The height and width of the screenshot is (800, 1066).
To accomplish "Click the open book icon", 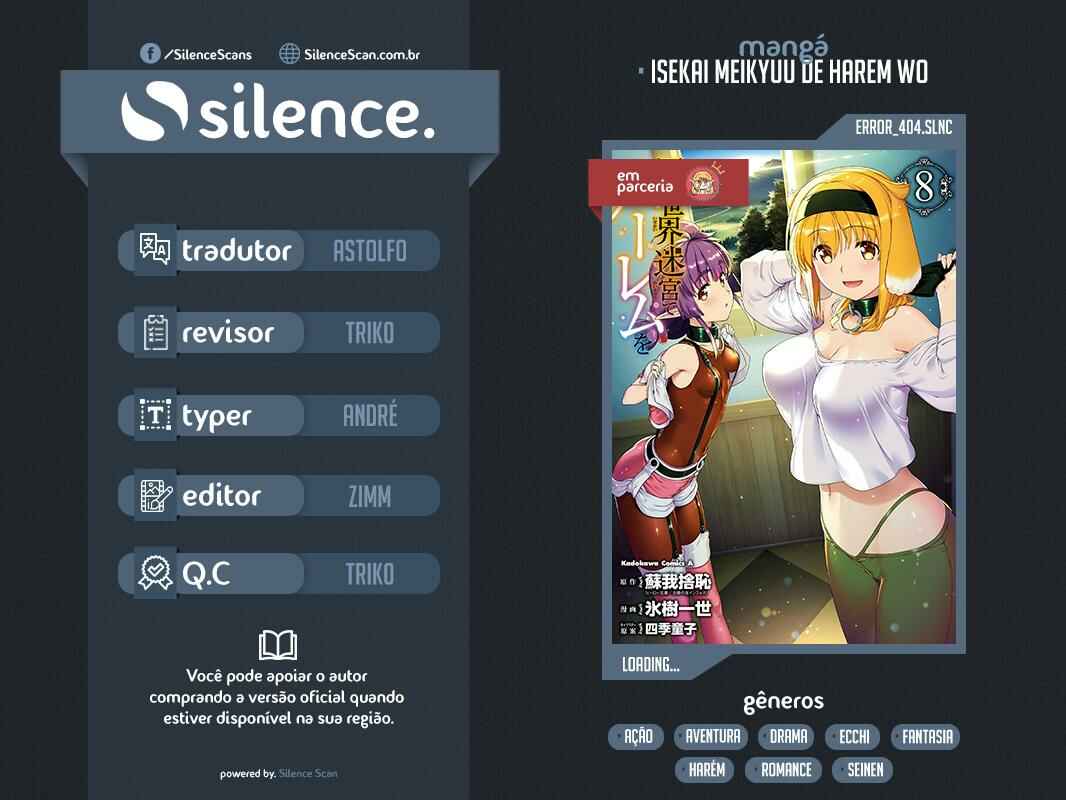I will [x=277, y=645].
